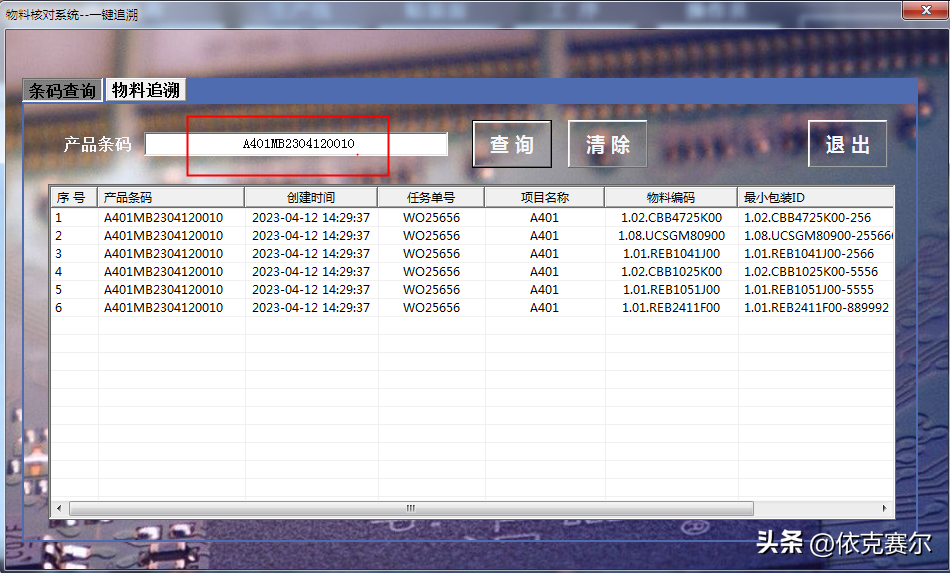The image size is (950, 573).
Task: Select material code 1.01.REB2411F00
Action: pyautogui.click(x=671, y=308)
